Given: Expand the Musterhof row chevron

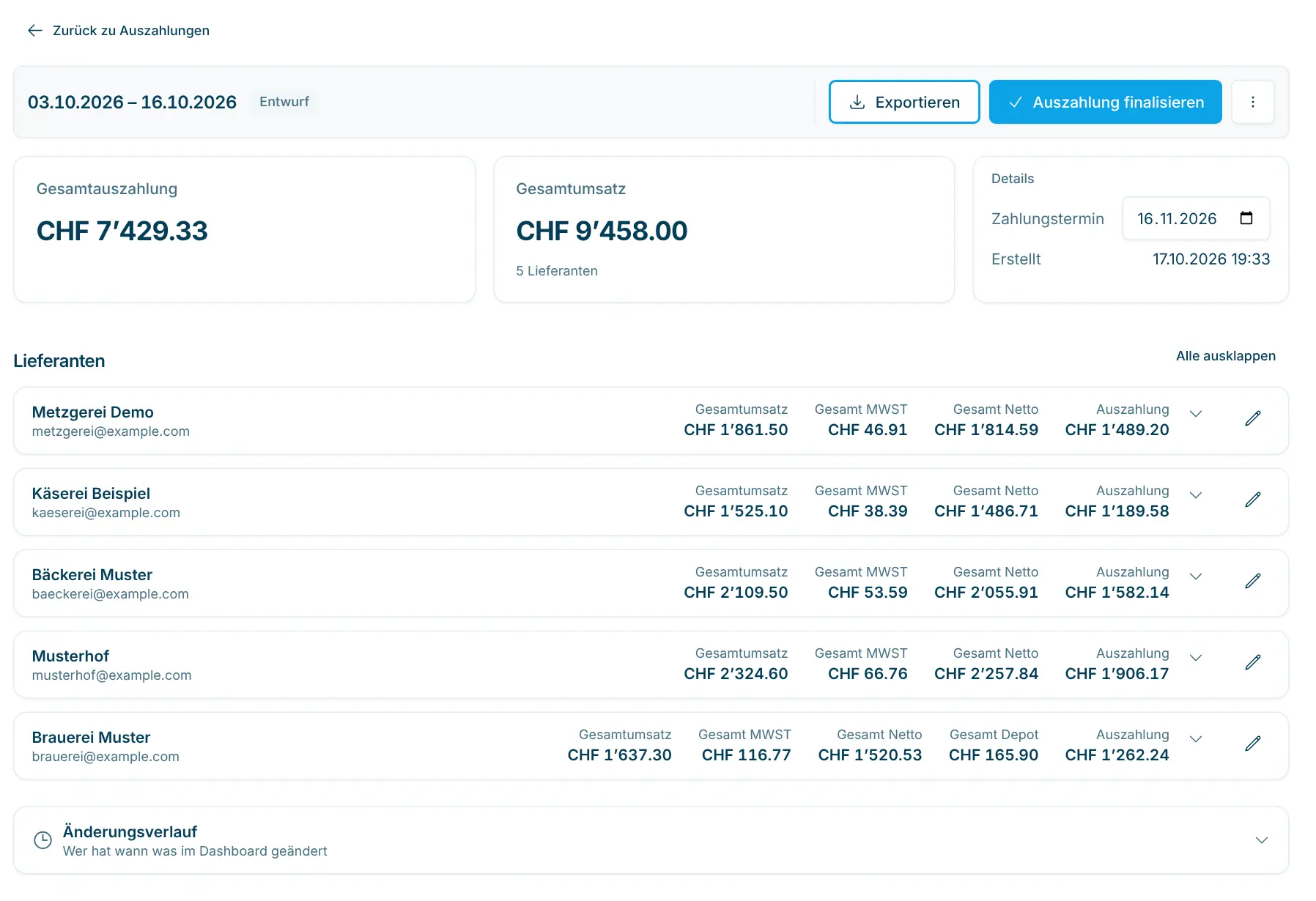Looking at the screenshot, I should point(1195,658).
